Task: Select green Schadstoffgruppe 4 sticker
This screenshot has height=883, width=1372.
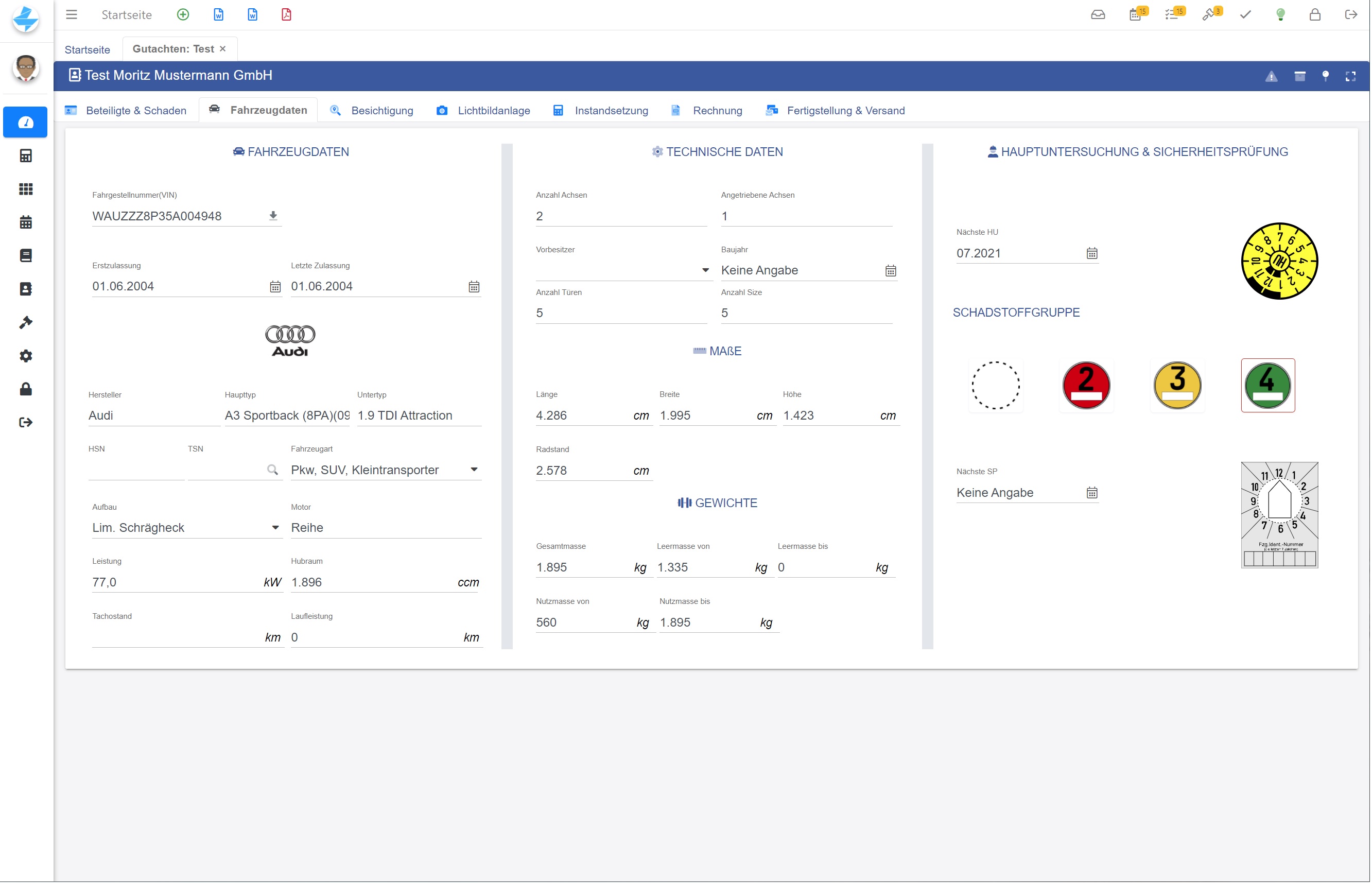Action: tap(1267, 385)
